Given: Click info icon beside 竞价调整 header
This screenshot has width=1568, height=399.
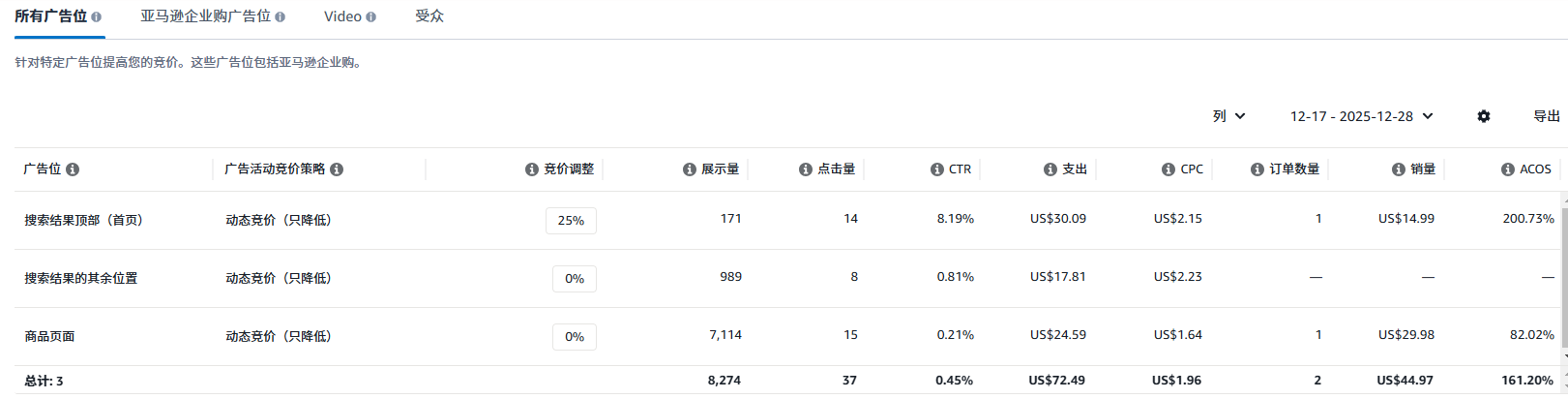Looking at the screenshot, I should tap(532, 169).
